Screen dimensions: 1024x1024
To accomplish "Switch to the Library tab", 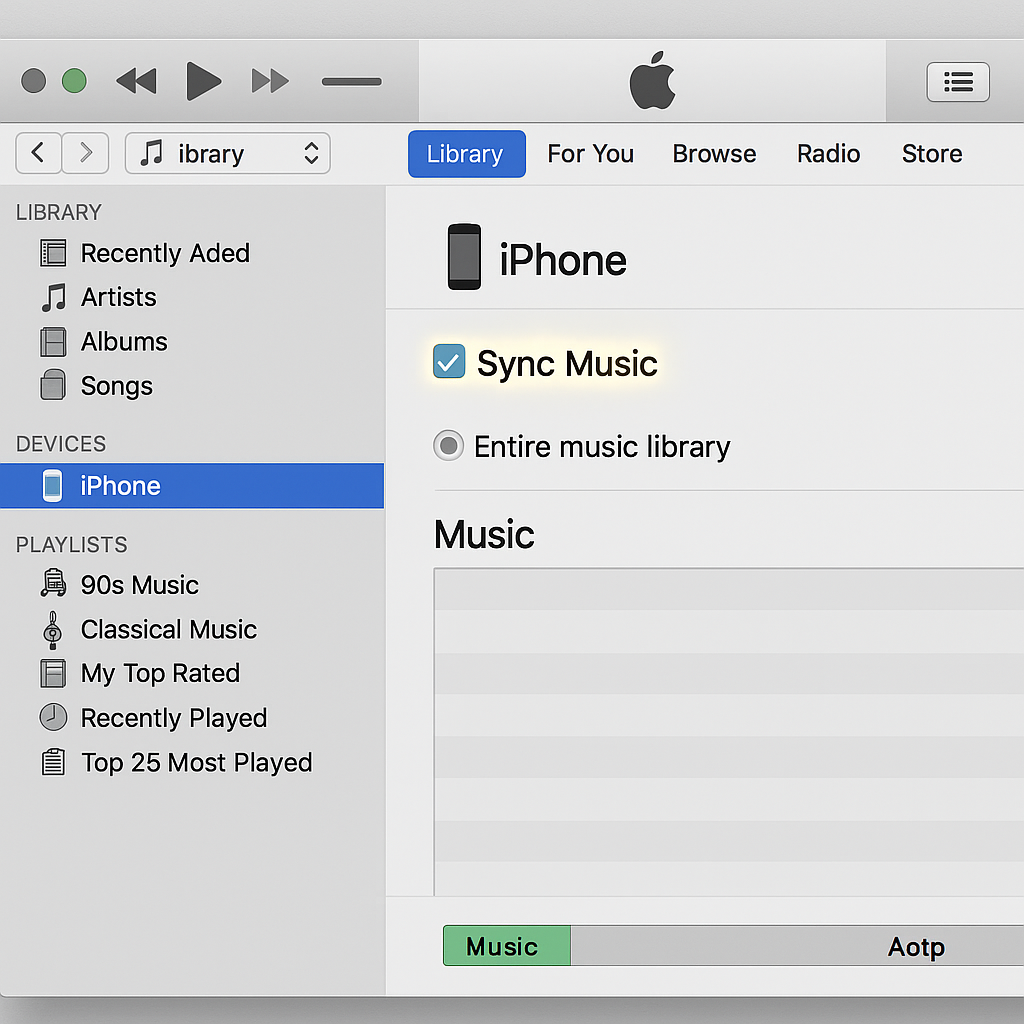I will click(x=466, y=153).
